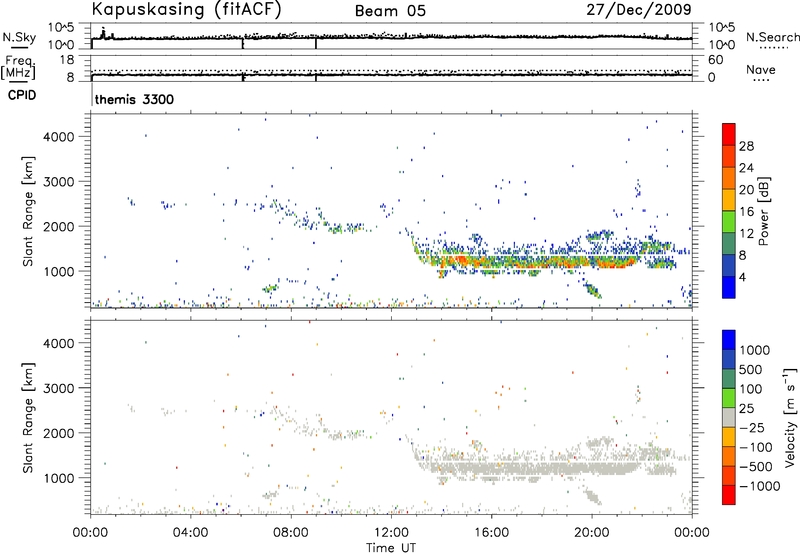Click the -100 tick on Velocity colorbar
The width and height of the screenshot is (800, 554).
(x=756, y=447)
